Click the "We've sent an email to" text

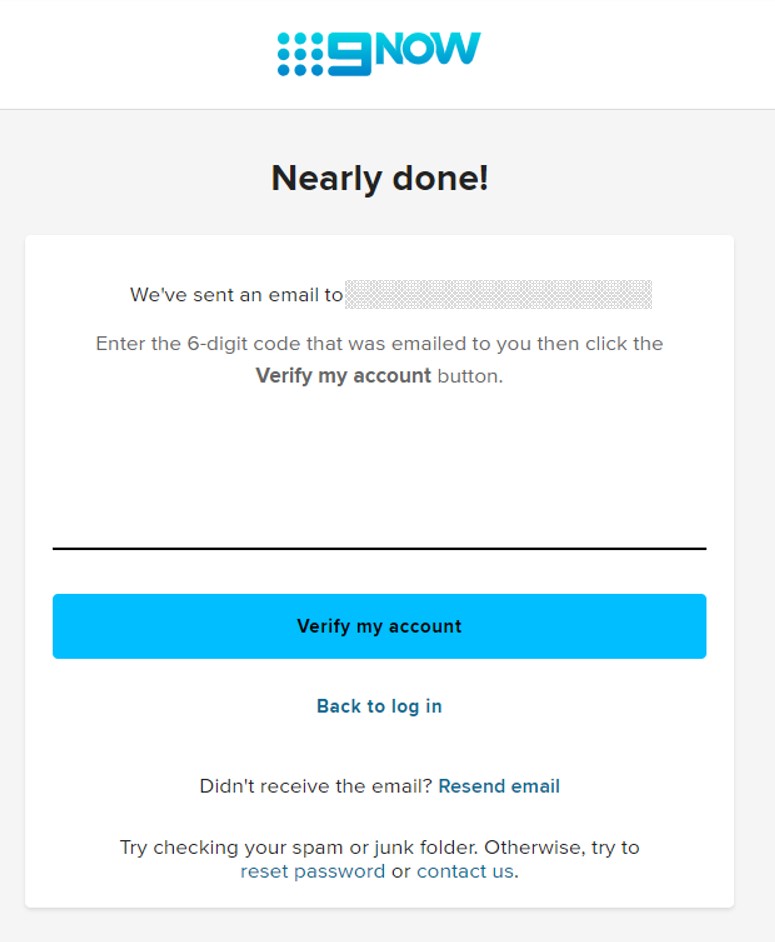pos(236,295)
